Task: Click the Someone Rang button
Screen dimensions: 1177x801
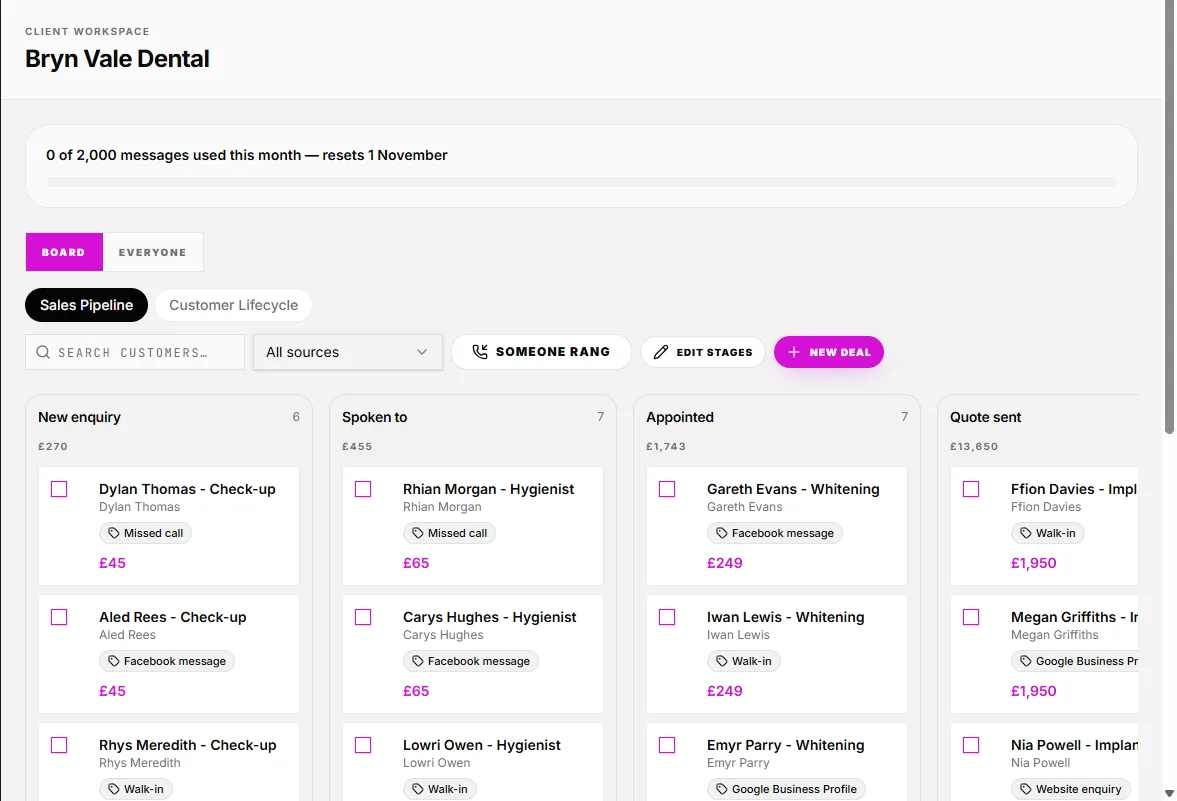Action: pyautogui.click(x=541, y=352)
